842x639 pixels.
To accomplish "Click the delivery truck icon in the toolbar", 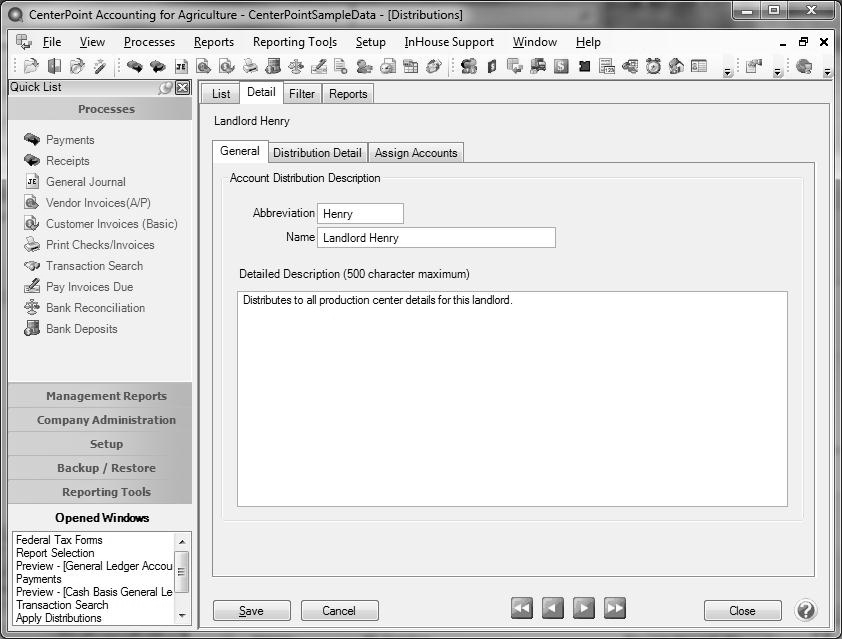I will [x=538, y=66].
